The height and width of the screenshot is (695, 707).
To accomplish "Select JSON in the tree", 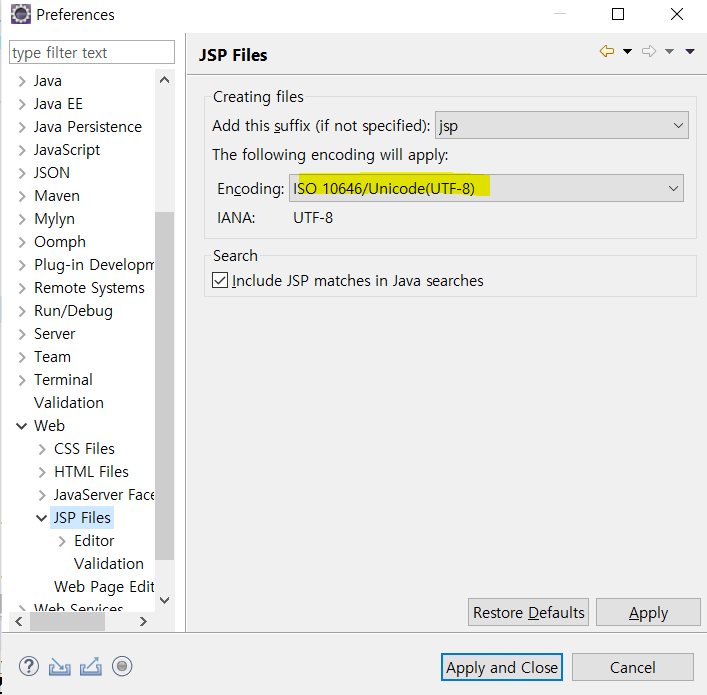I will [x=52, y=173].
